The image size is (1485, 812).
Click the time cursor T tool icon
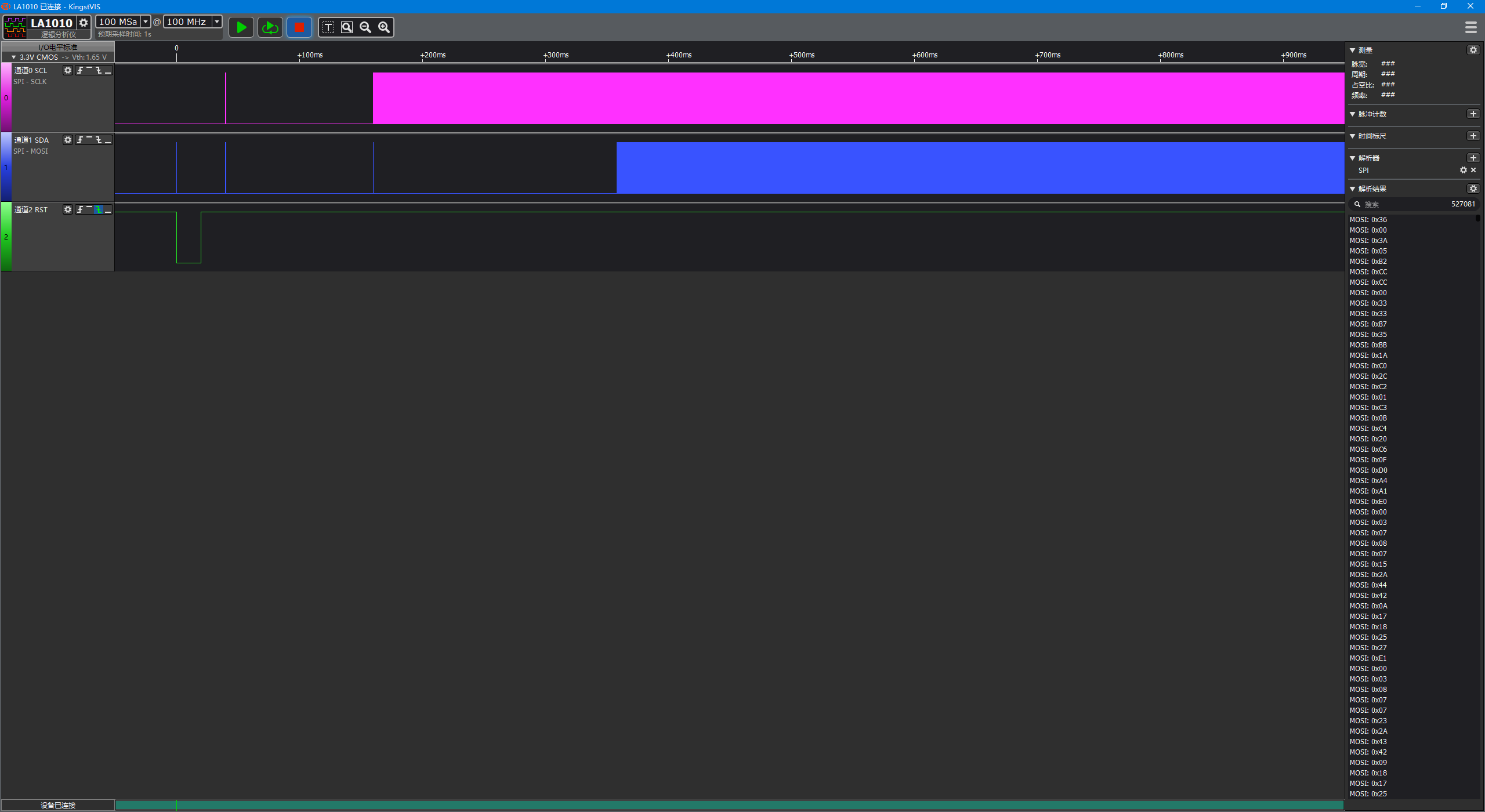pos(328,27)
